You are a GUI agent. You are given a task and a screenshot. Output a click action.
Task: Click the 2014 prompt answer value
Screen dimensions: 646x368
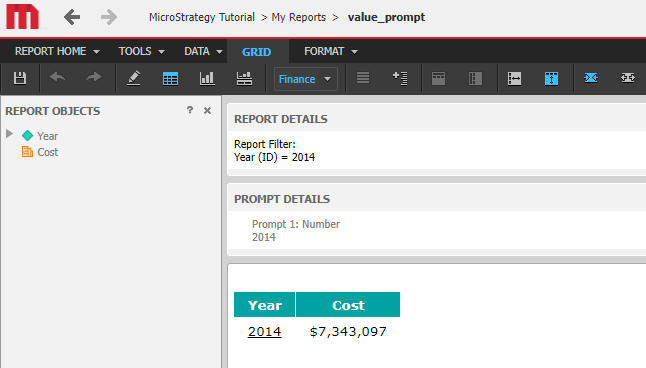click(264, 237)
